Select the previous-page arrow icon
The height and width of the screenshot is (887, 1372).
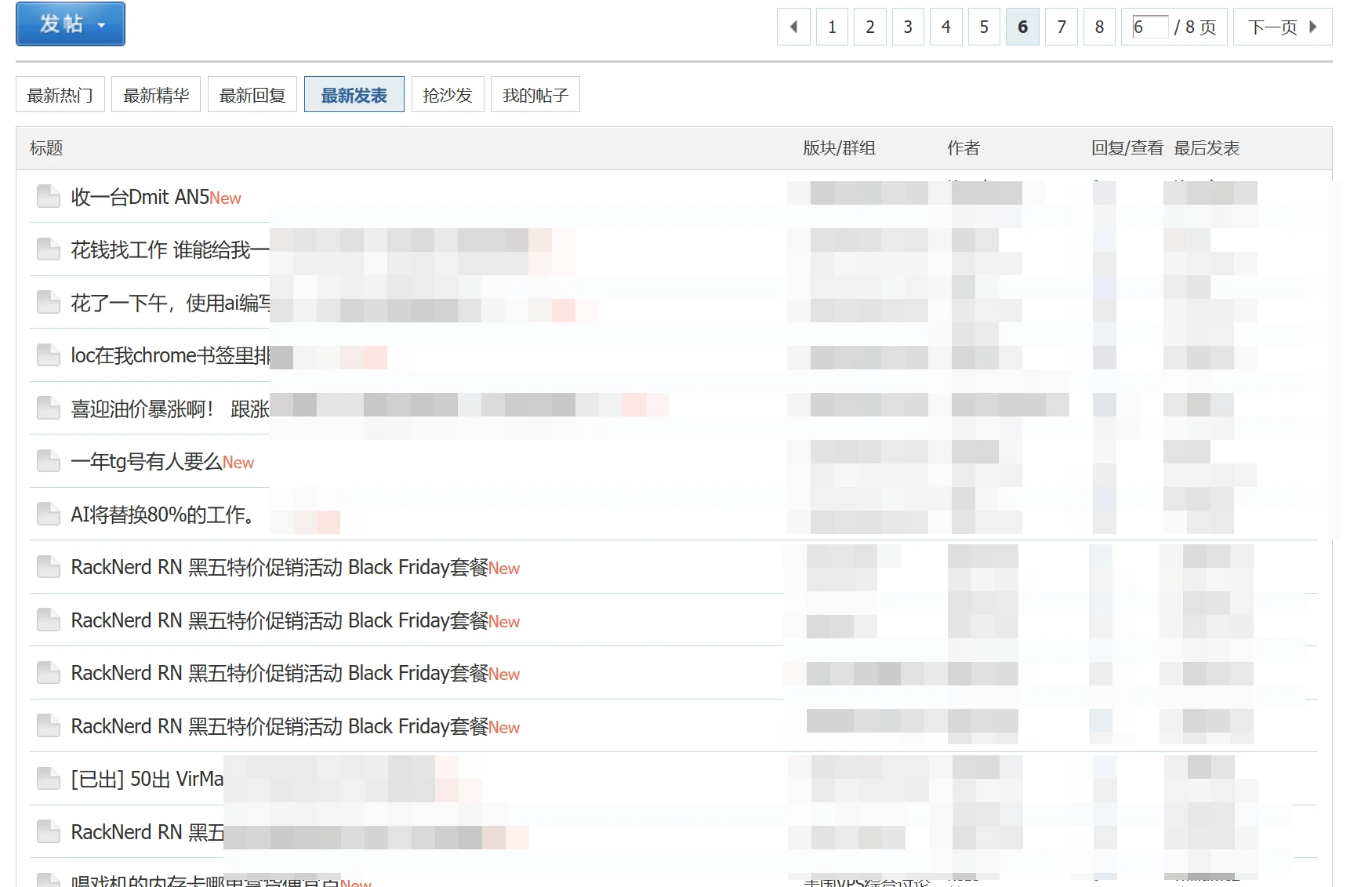[793, 26]
